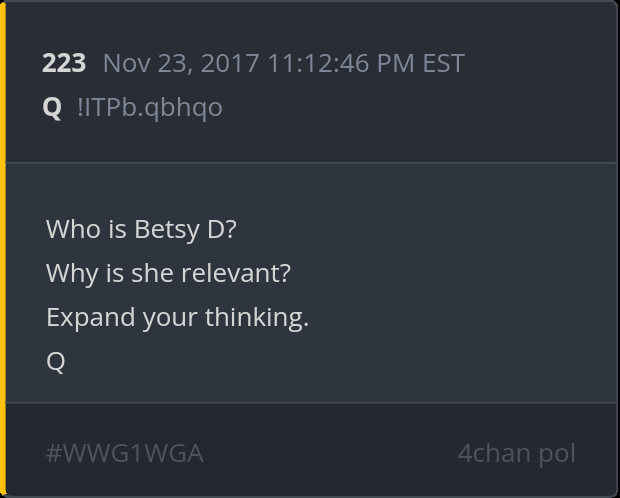Click the EST timezone label
This screenshot has width=620, height=498.
point(443,63)
